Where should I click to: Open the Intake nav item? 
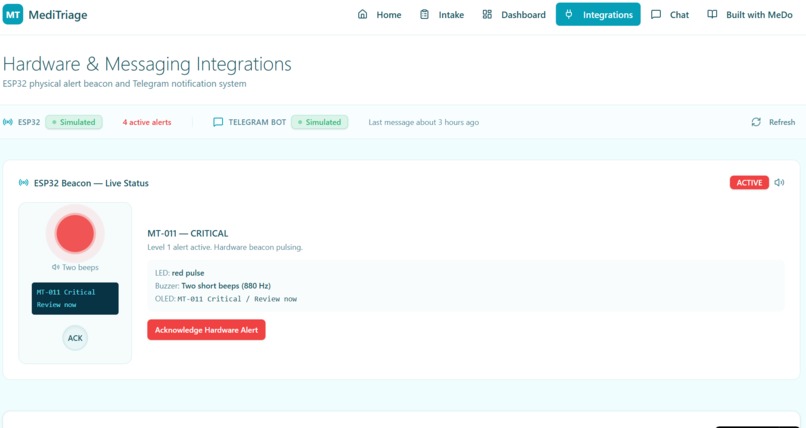click(442, 15)
